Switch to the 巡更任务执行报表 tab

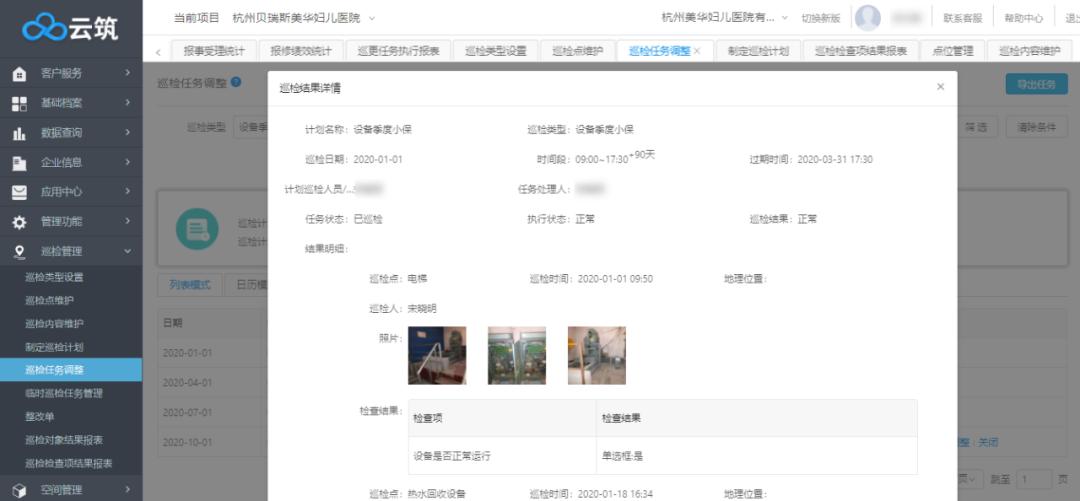[398, 51]
